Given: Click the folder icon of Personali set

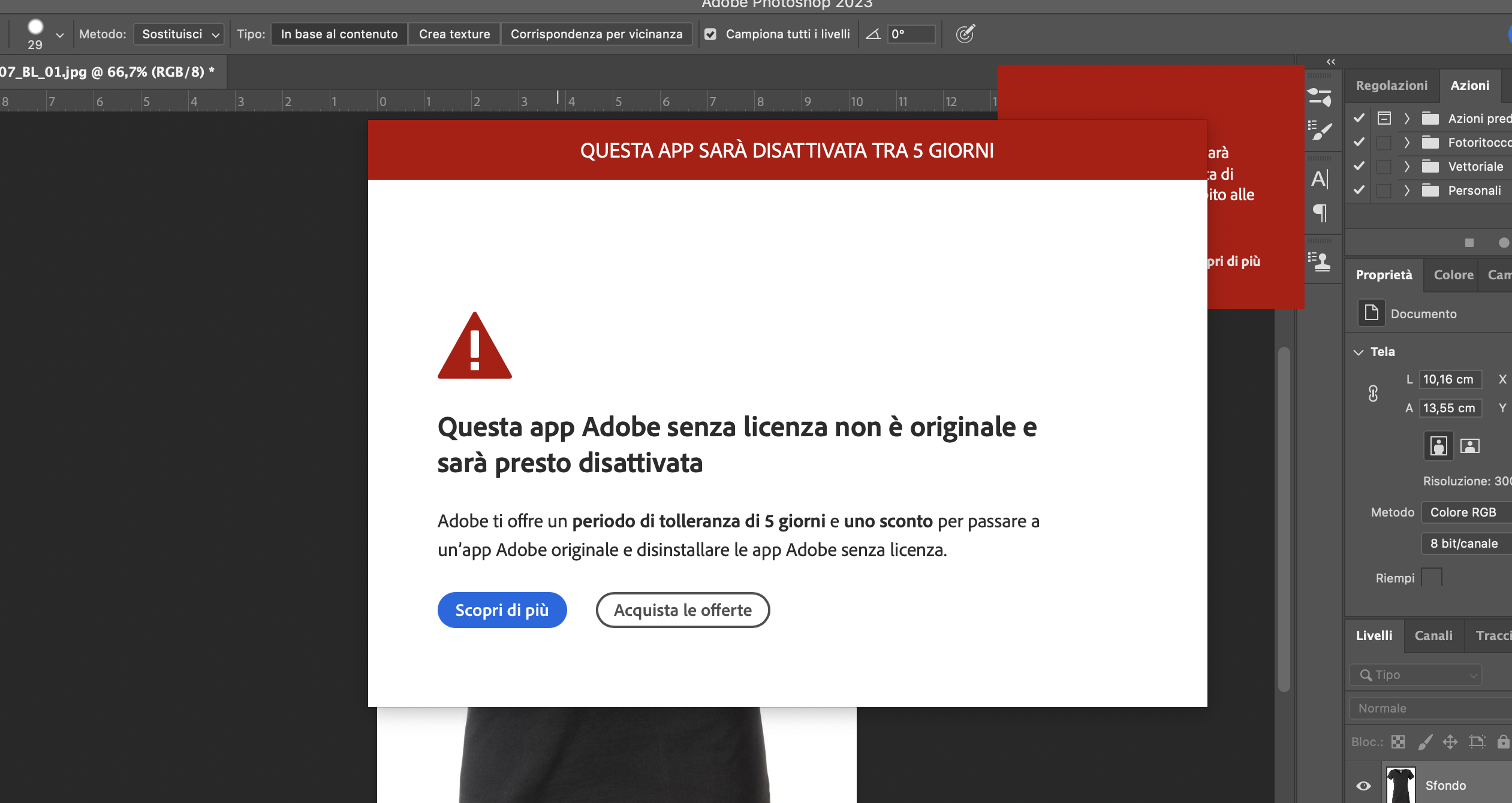Looking at the screenshot, I should point(1430,191).
